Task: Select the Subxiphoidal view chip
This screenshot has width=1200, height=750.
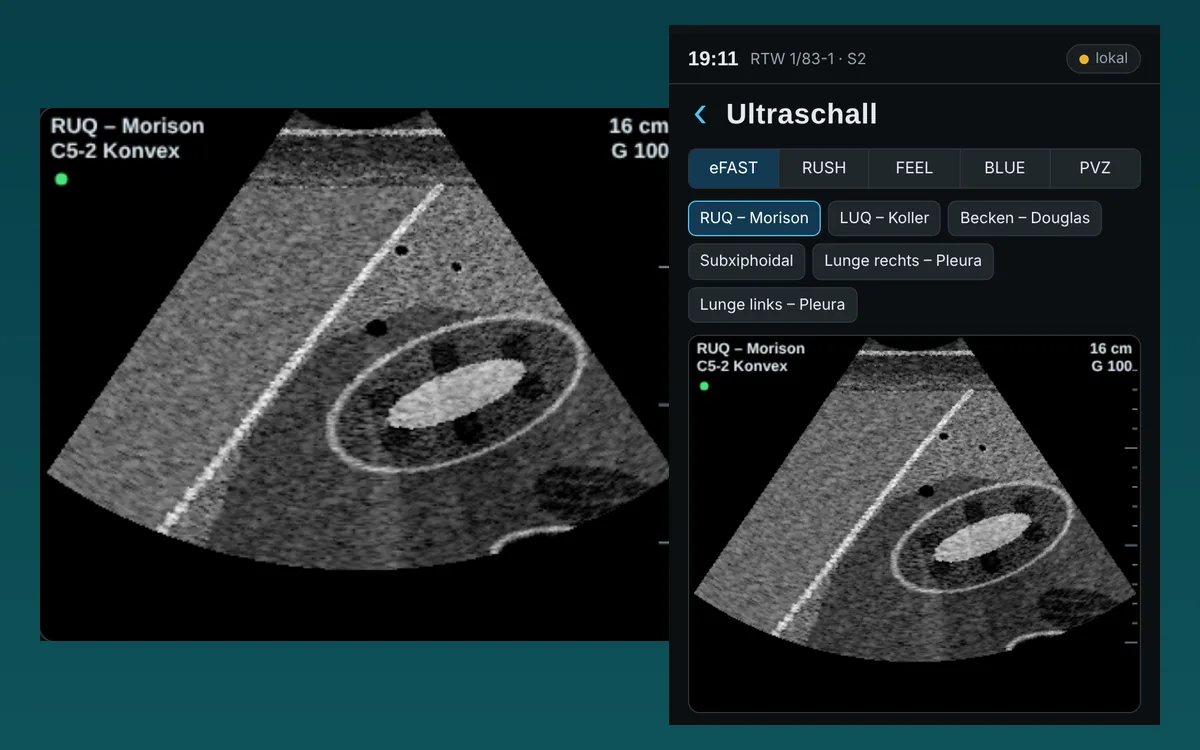Action: click(x=746, y=261)
